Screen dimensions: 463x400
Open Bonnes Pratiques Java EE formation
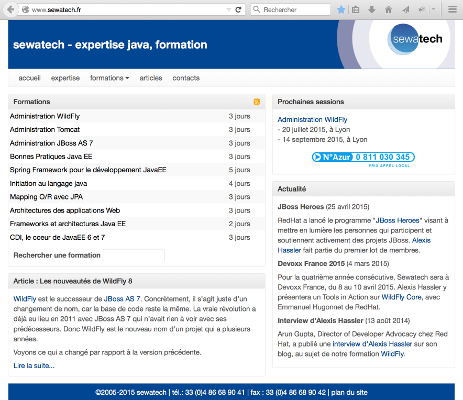[x=137, y=157]
